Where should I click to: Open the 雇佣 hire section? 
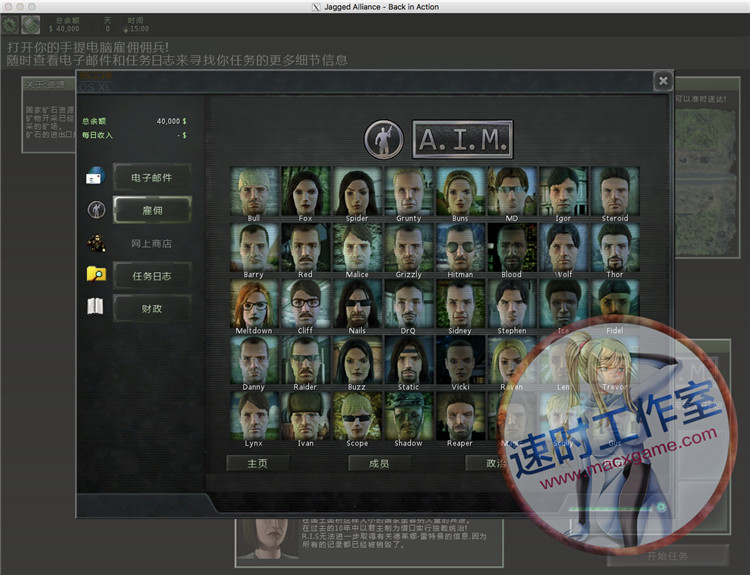tap(152, 210)
